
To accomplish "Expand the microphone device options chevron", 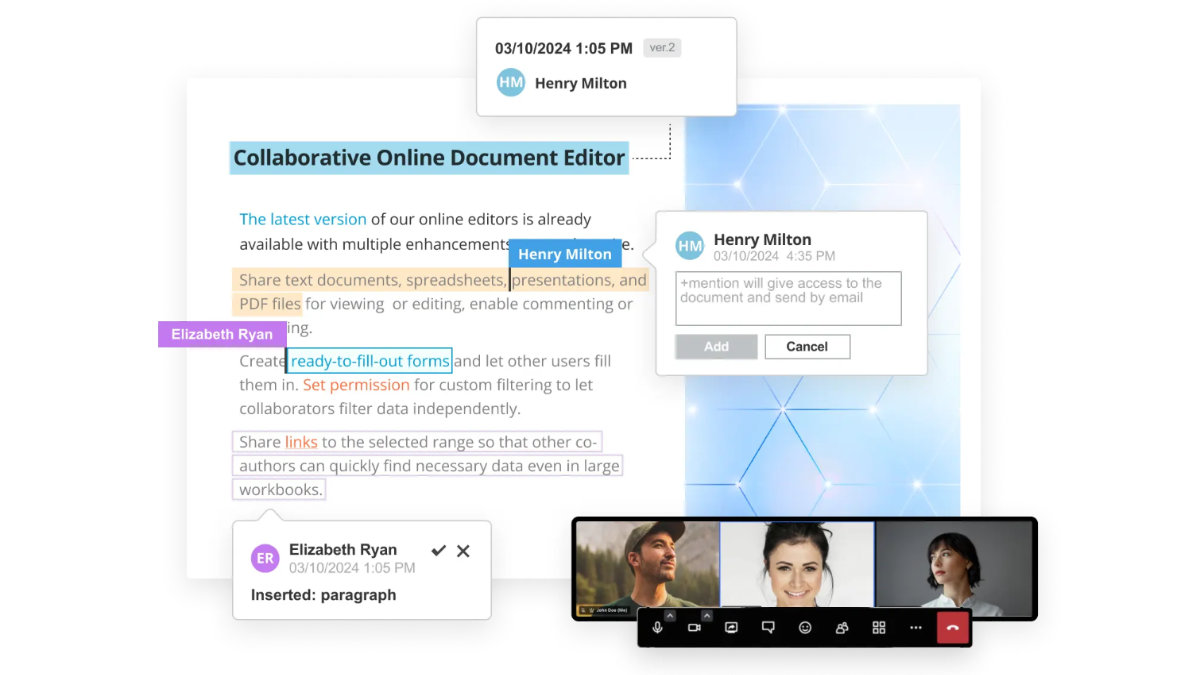I will (669, 615).
